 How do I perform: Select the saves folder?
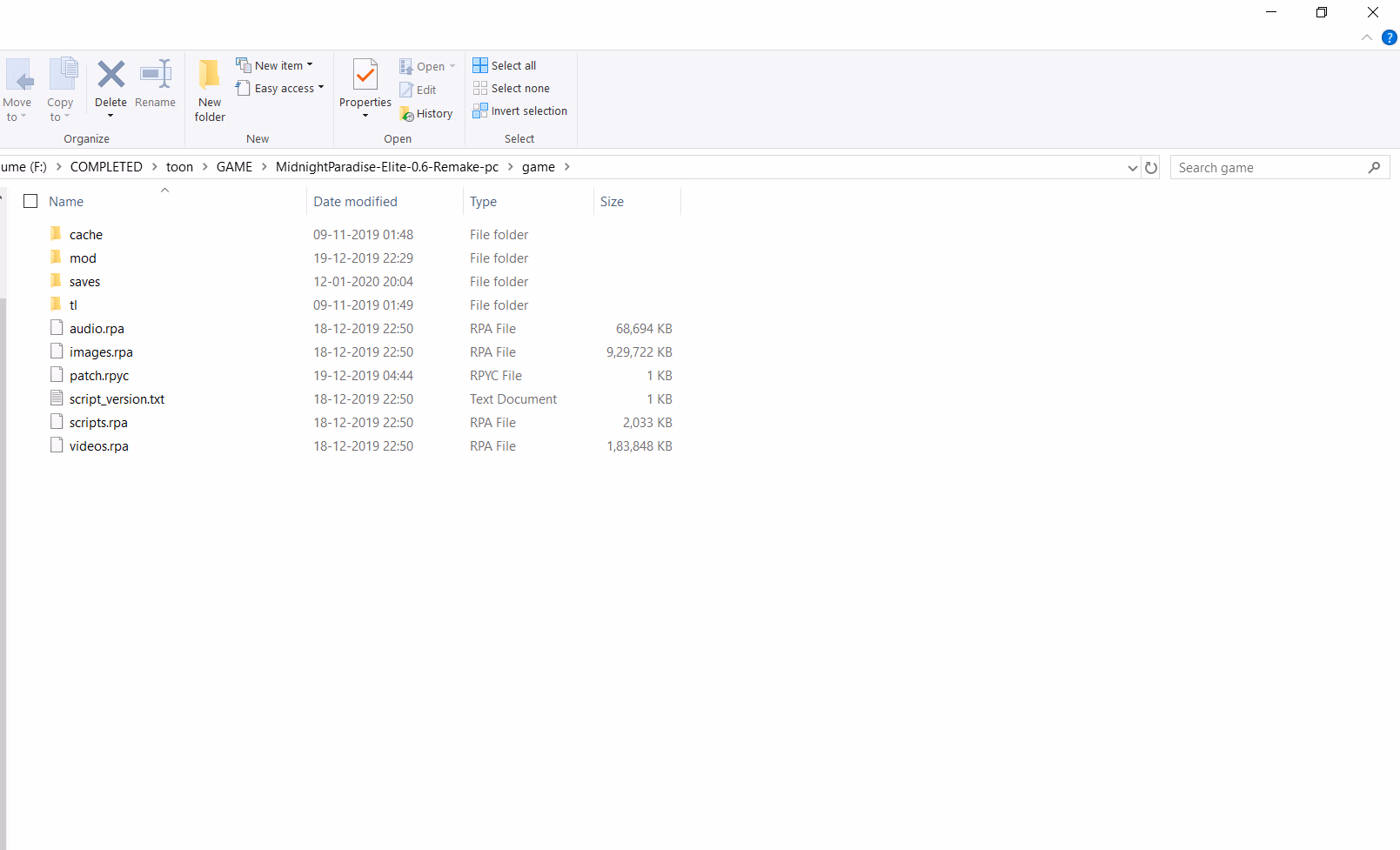84,282
